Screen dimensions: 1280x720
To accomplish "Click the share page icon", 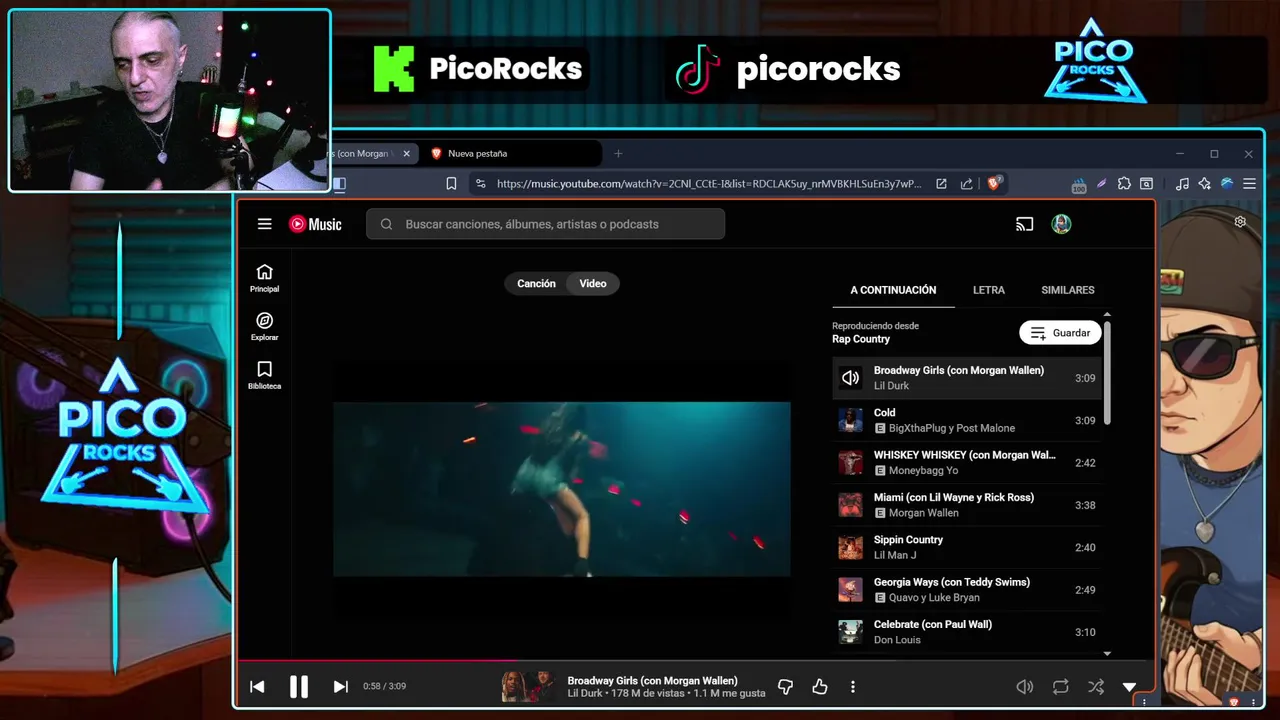I will 966,184.
